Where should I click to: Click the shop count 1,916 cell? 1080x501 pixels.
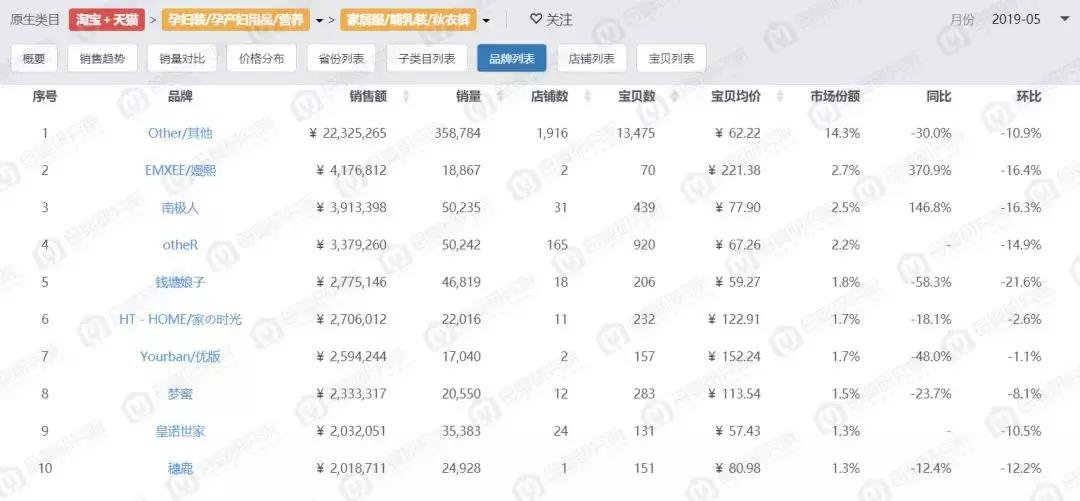552,133
